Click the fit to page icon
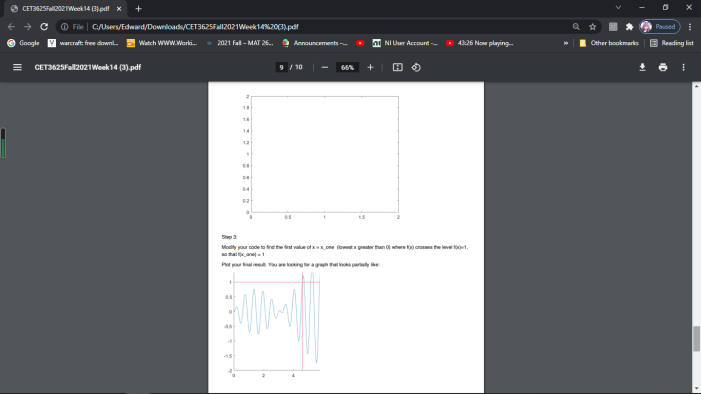The image size is (701, 394). point(397,68)
